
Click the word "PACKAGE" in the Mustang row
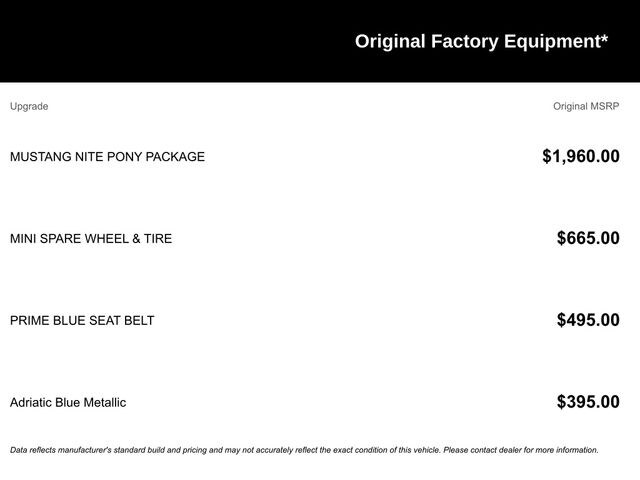[x=174, y=157]
